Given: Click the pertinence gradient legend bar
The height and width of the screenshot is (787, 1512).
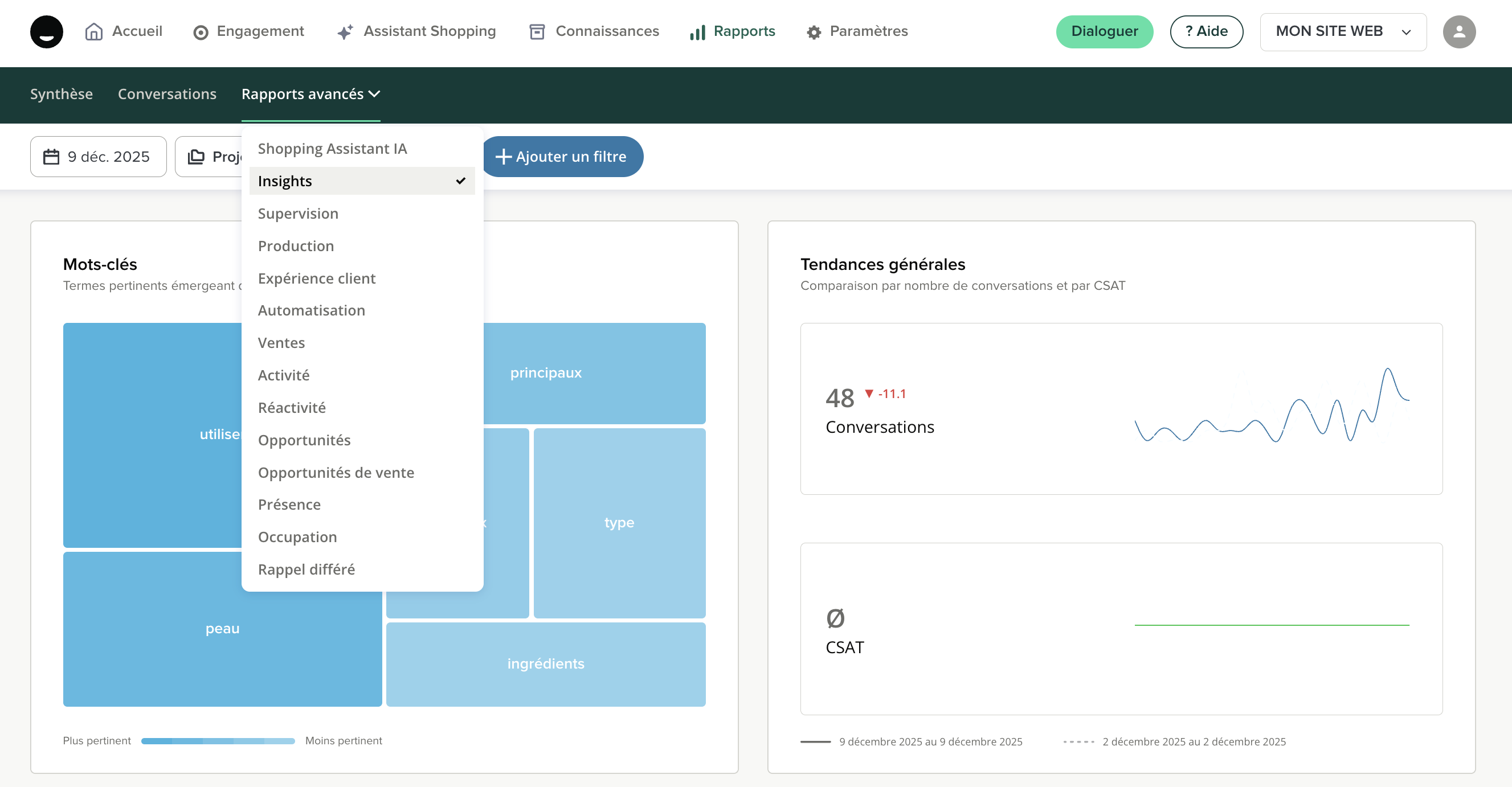Looking at the screenshot, I should point(218,741).
